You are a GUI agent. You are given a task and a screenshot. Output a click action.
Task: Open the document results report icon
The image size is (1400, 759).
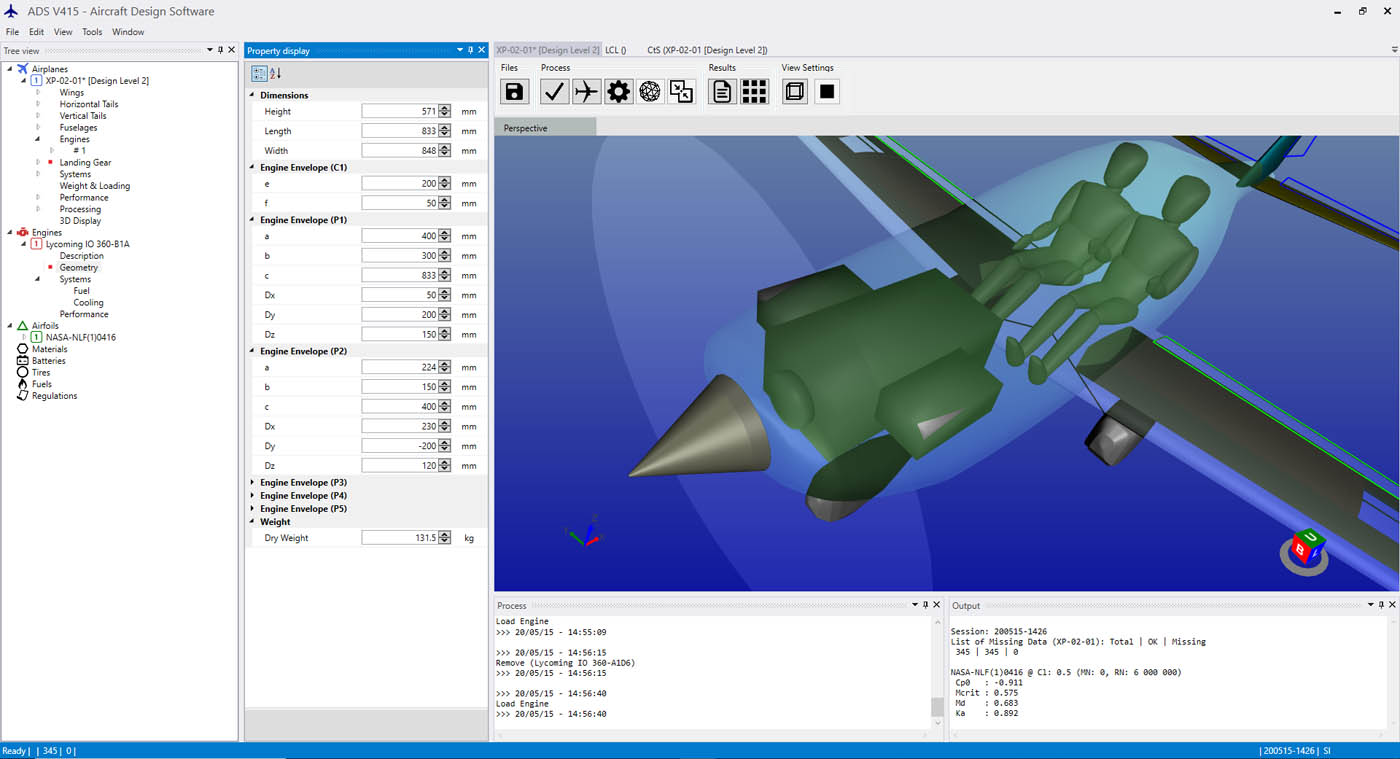(722, 92)
